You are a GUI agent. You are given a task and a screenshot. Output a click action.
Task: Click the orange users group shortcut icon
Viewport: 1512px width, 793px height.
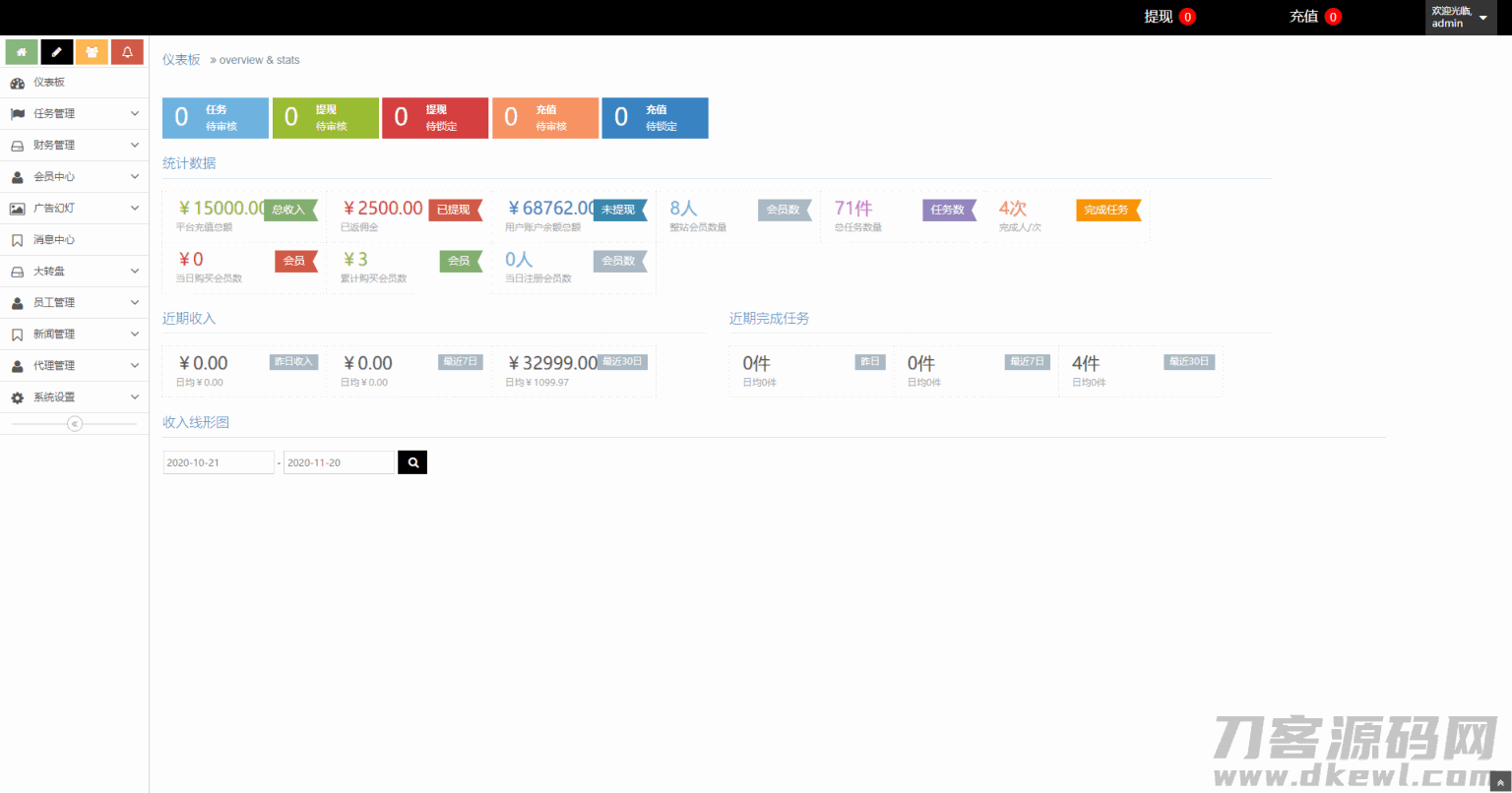[x=92, y=52]
